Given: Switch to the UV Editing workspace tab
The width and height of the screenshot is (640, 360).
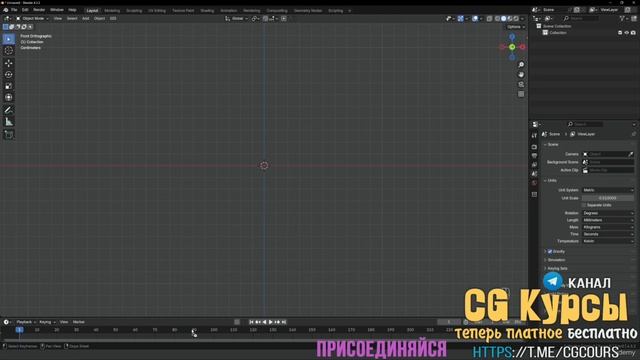Looking at the screenshot, I should pos(157,11).
